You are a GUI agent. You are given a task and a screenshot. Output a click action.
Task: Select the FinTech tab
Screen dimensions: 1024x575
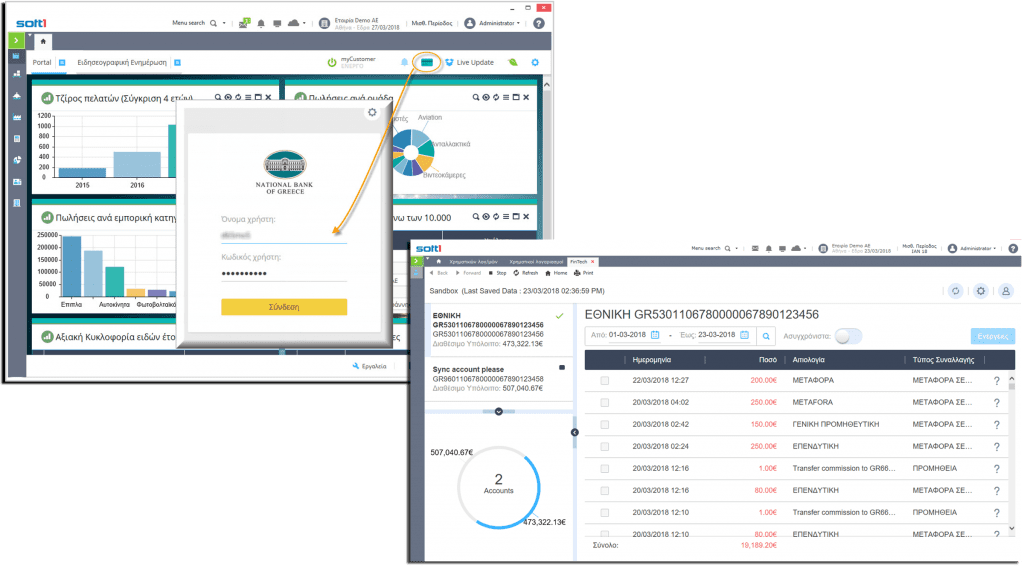[x=579, y=260]
